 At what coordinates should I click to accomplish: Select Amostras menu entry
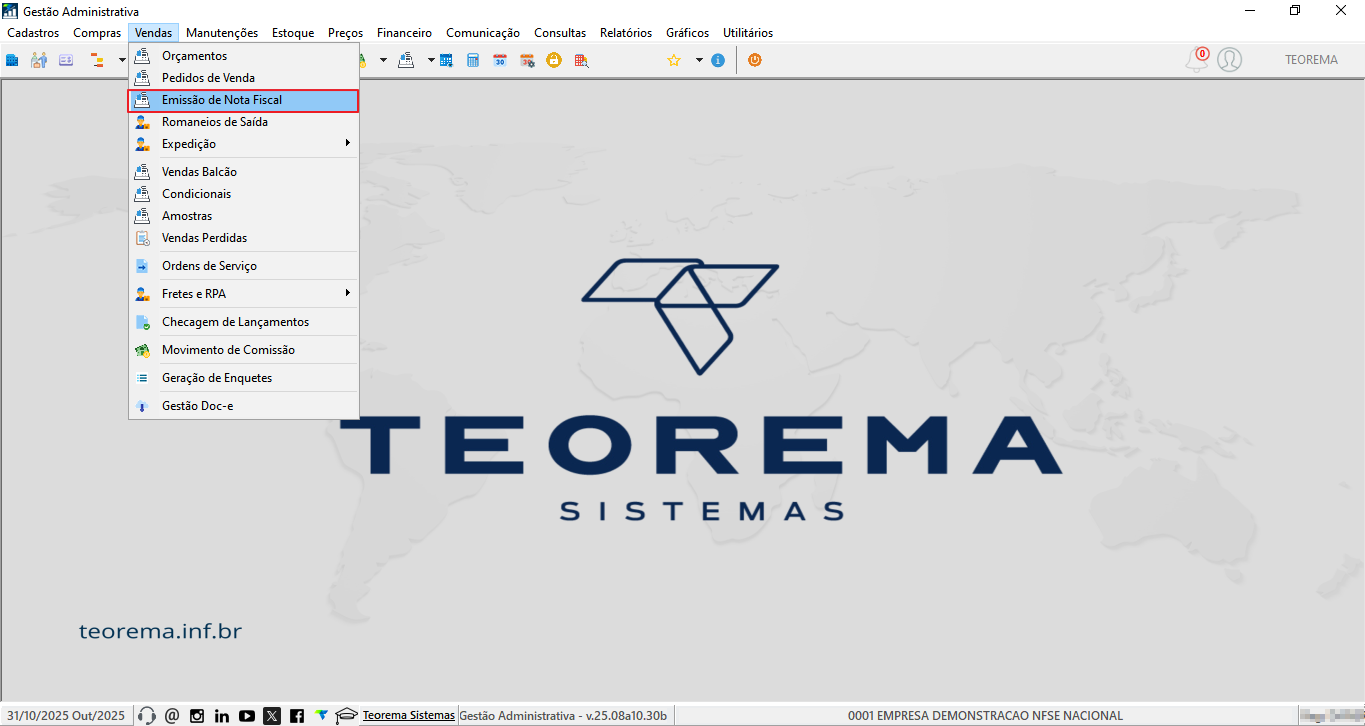(x=243, y=216)
